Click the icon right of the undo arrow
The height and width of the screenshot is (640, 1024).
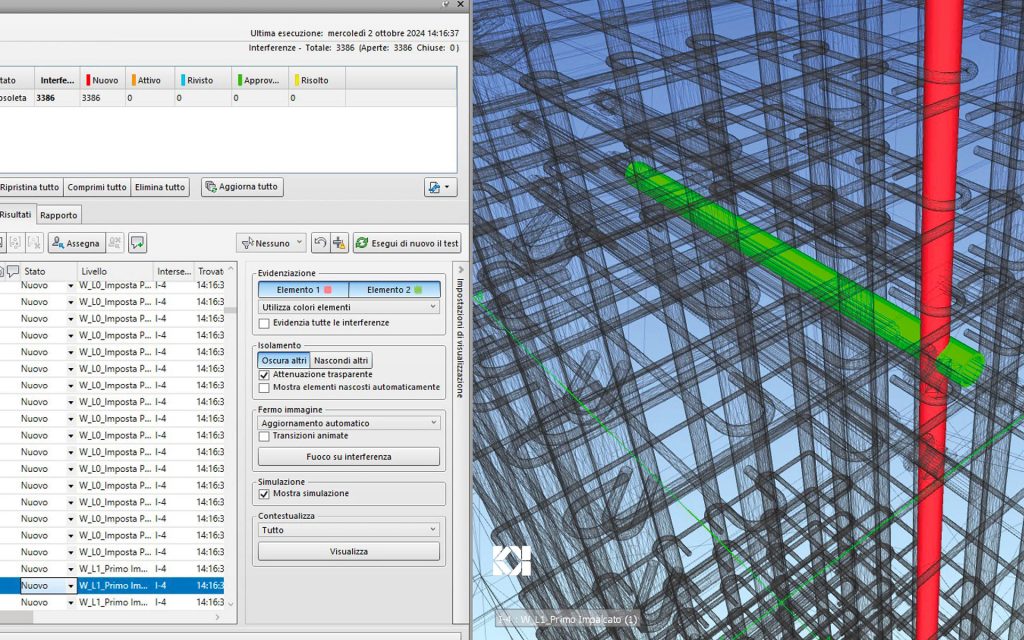coord(338,242)
